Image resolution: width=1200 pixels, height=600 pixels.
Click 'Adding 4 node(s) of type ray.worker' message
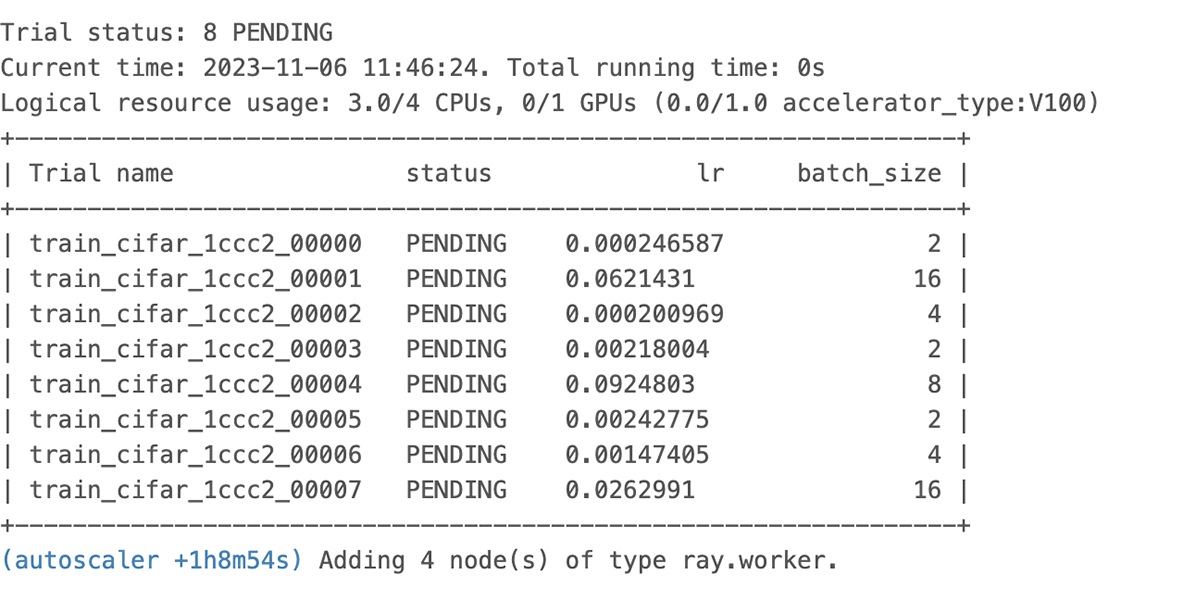click(x=578, y=560)
